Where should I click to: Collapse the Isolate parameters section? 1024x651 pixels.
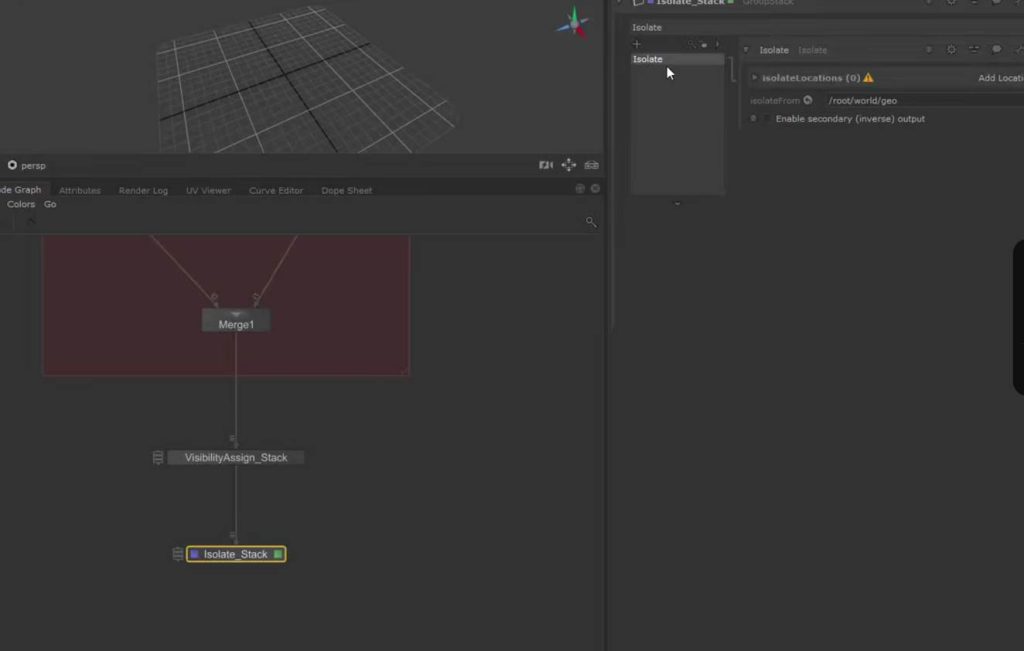tap(746, 50)
